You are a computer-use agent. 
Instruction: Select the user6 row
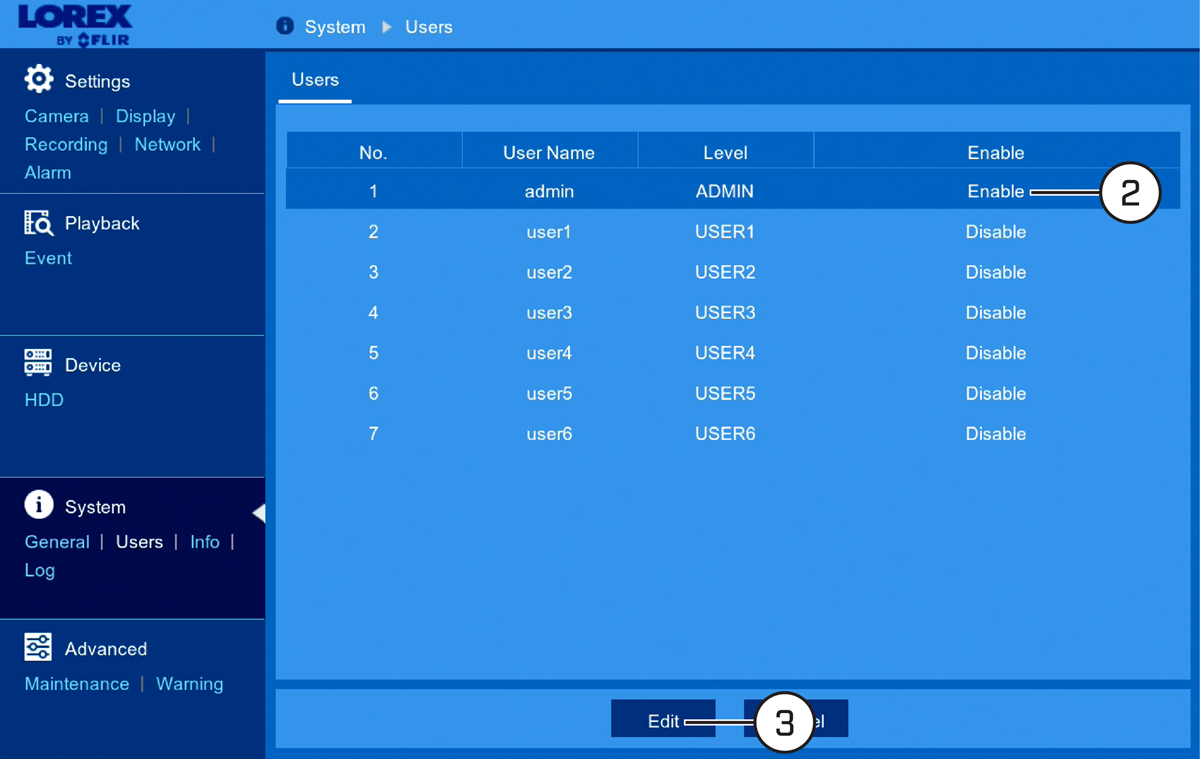(733, 434)
